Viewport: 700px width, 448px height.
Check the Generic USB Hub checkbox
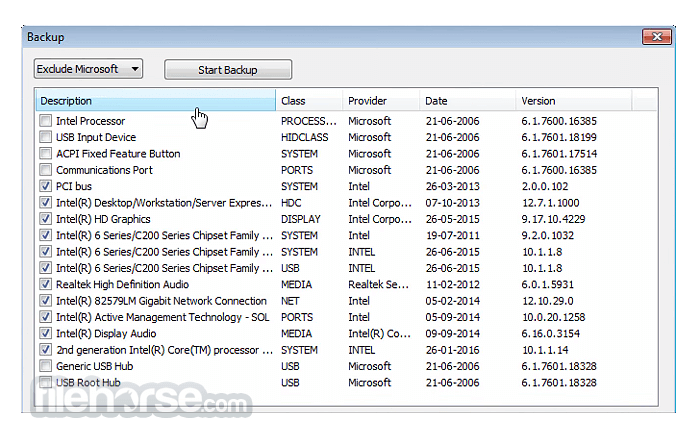[46, 366]
